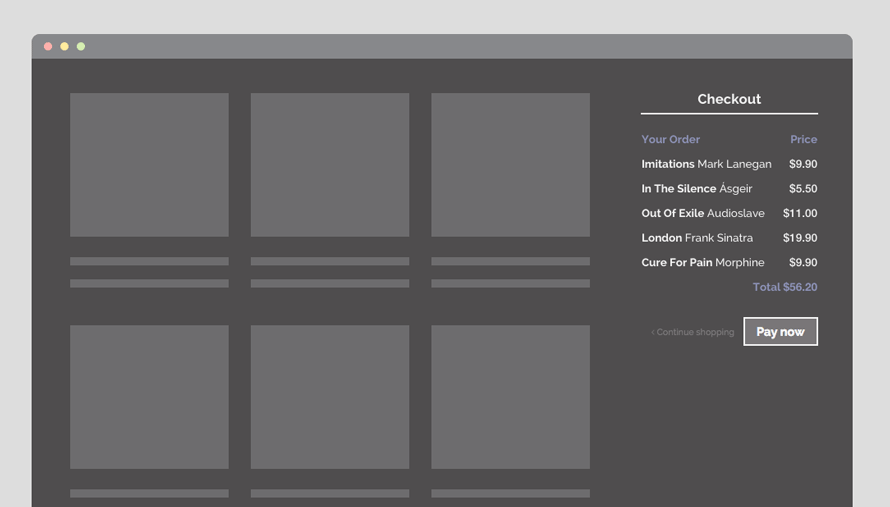Click the green maximize dot in title bar
890x507 pixels.
pos(81,47)
